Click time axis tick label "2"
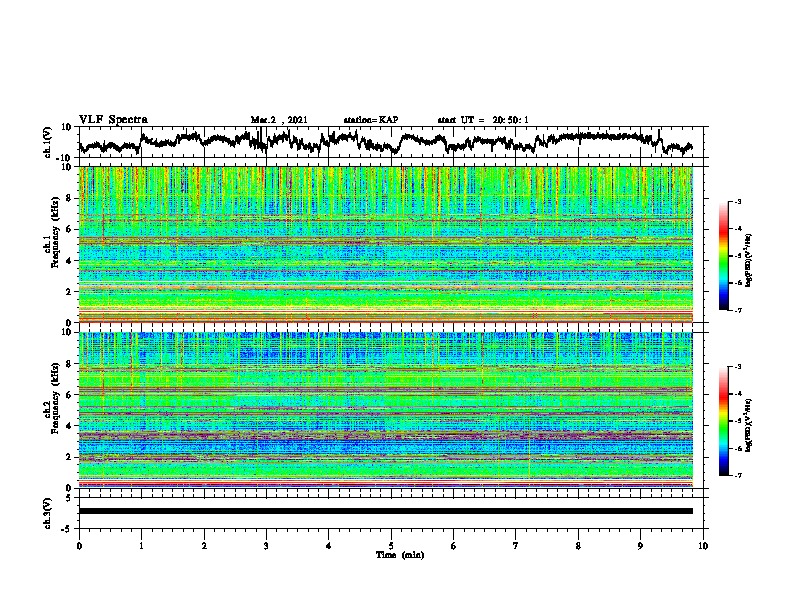 tap(204, 546)
